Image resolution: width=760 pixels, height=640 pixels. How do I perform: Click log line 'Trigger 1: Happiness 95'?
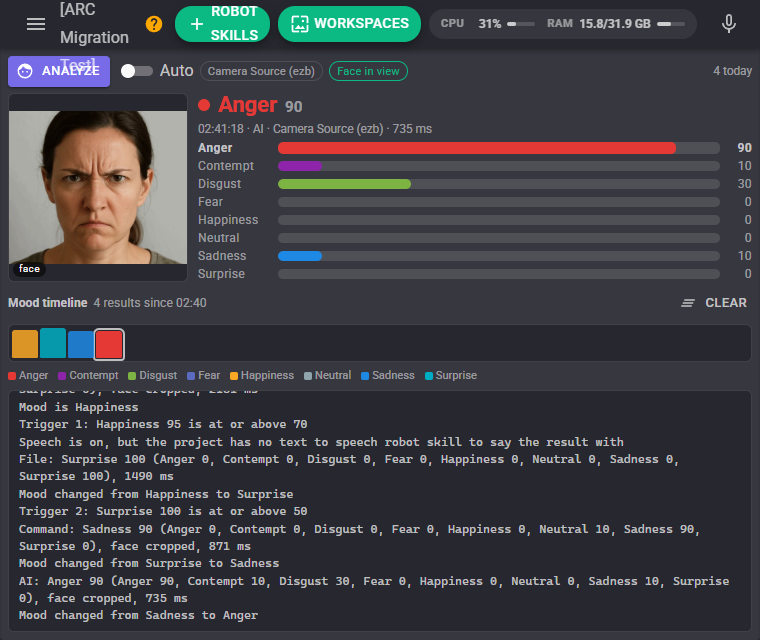(x=163, y=424)
